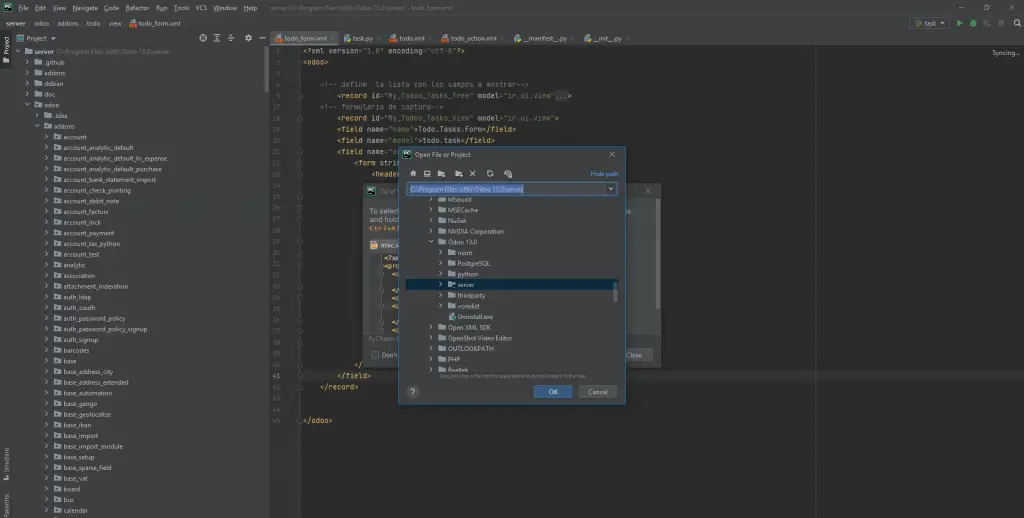
Task: Click the Hide path link
Action: [x=604, y=174]
